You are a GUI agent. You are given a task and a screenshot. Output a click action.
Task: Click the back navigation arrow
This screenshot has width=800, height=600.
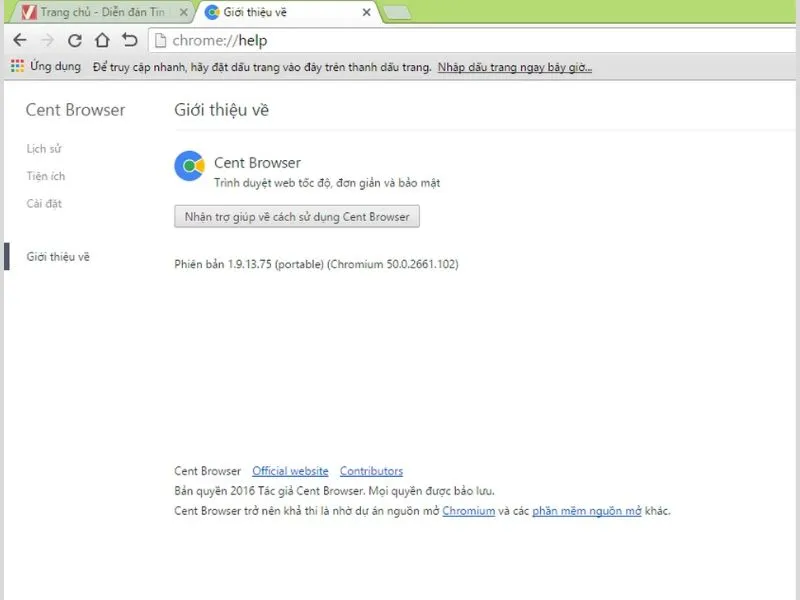(20, 40)
